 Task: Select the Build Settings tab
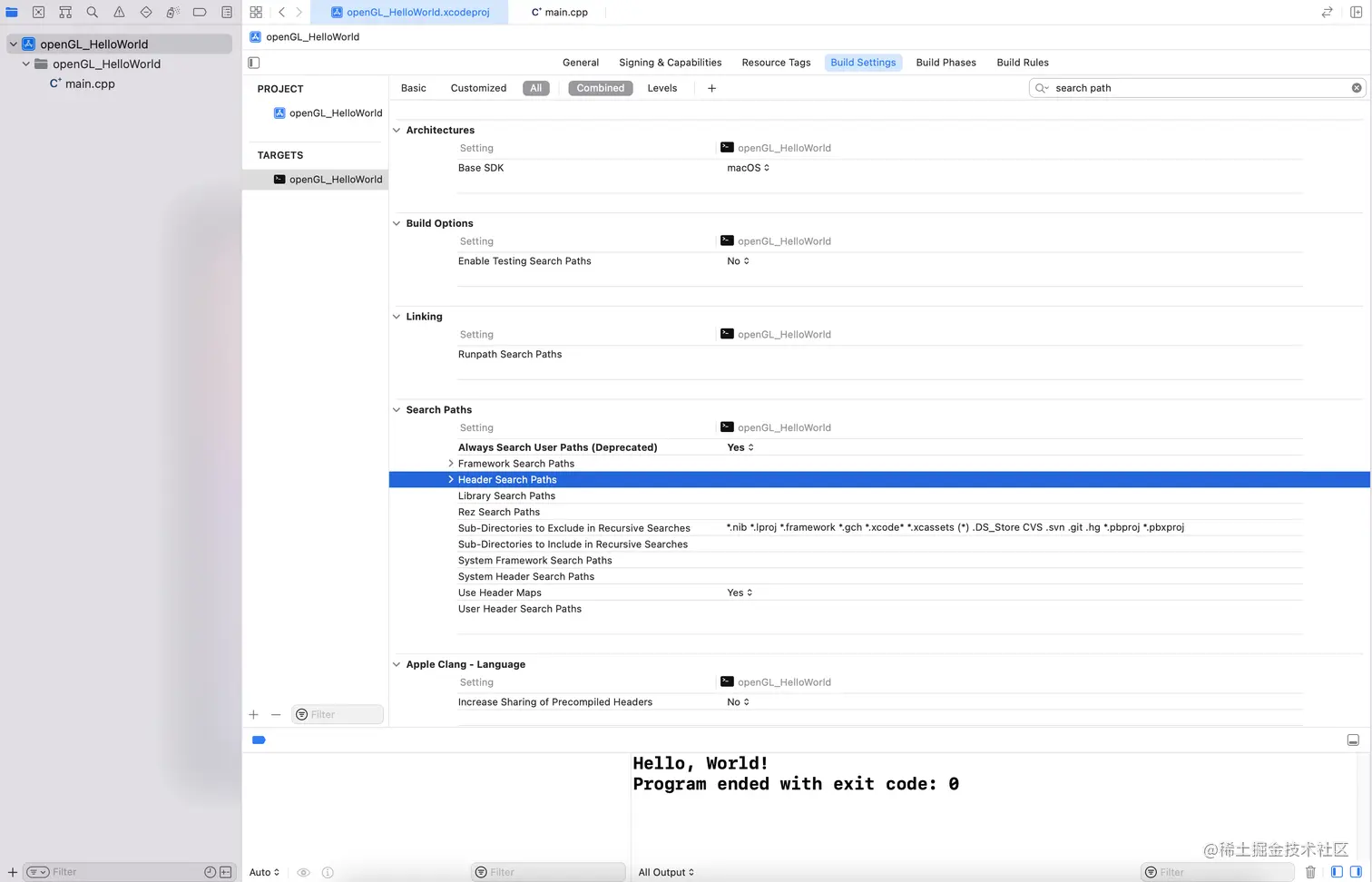pyautogui.click(x=863, y=63)
